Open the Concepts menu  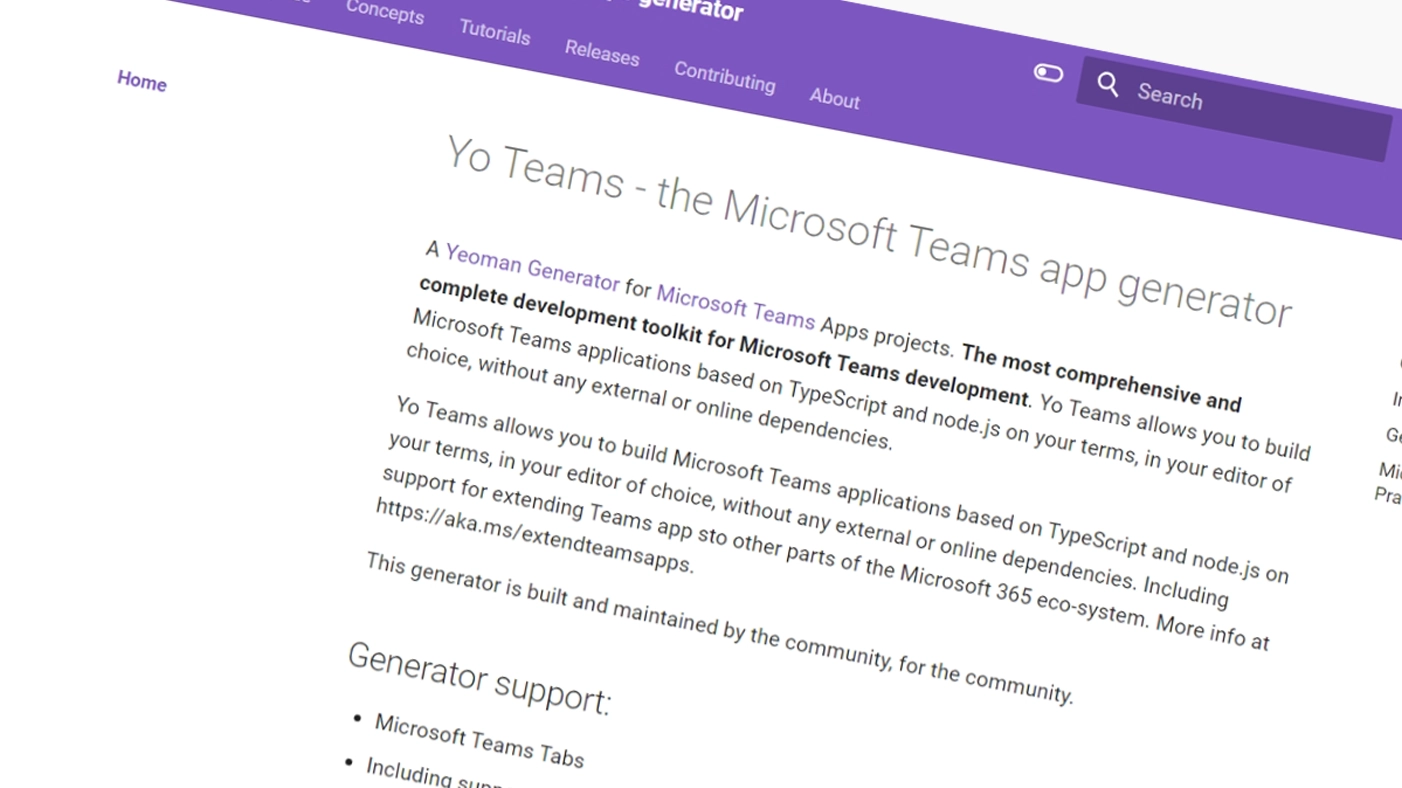(385, 12)
